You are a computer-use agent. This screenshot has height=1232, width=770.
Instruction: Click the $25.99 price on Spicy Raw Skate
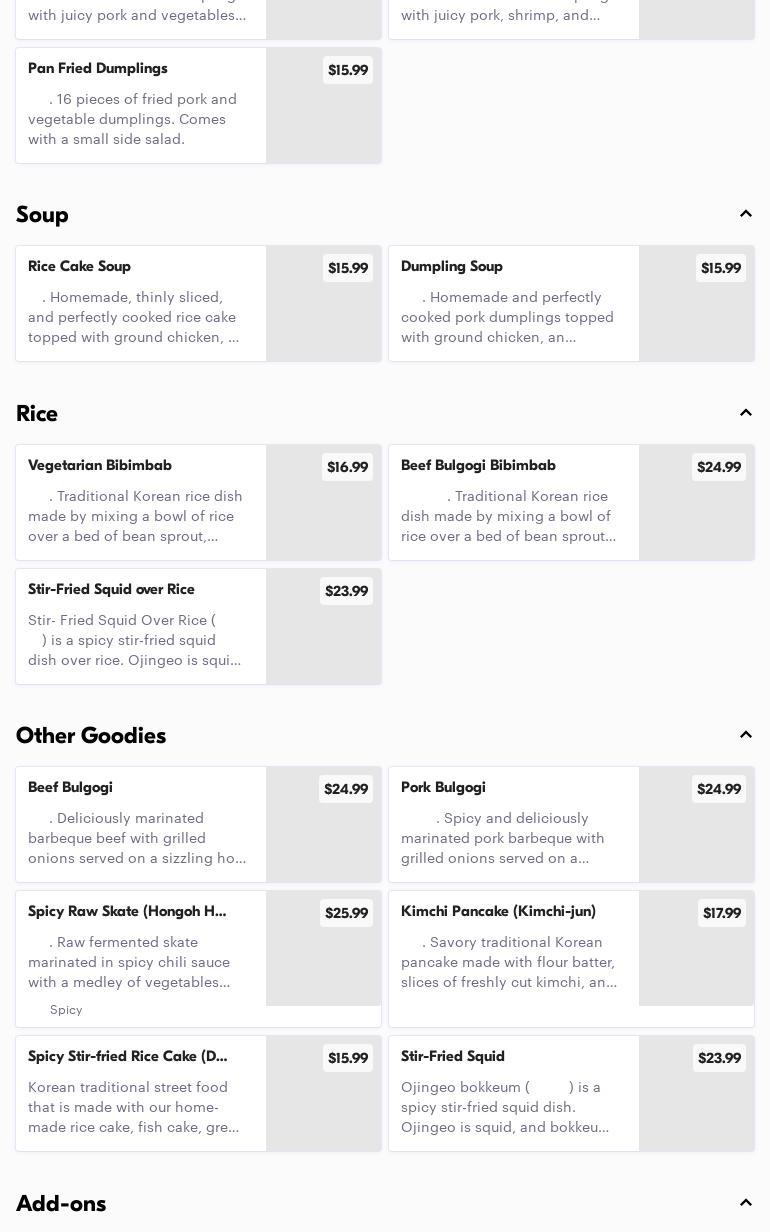(x=346, y=913)
